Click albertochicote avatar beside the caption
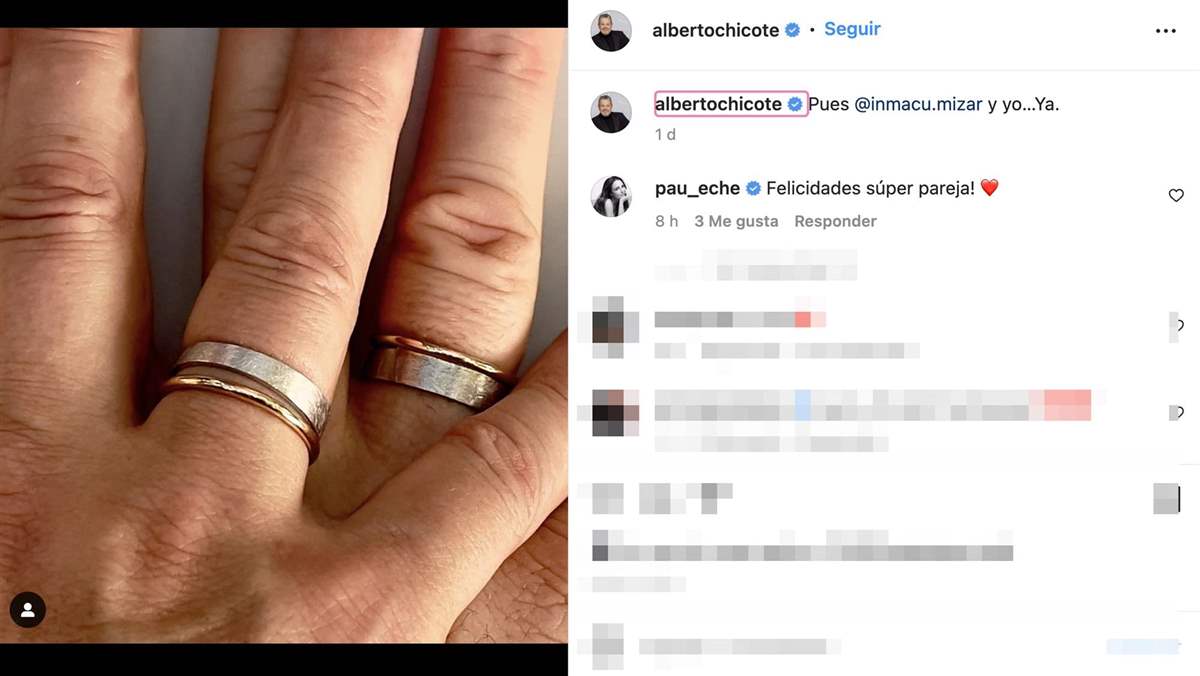The height and width of the screenshot is (676, 1200). pyautogui.click(x=611, y=112)
